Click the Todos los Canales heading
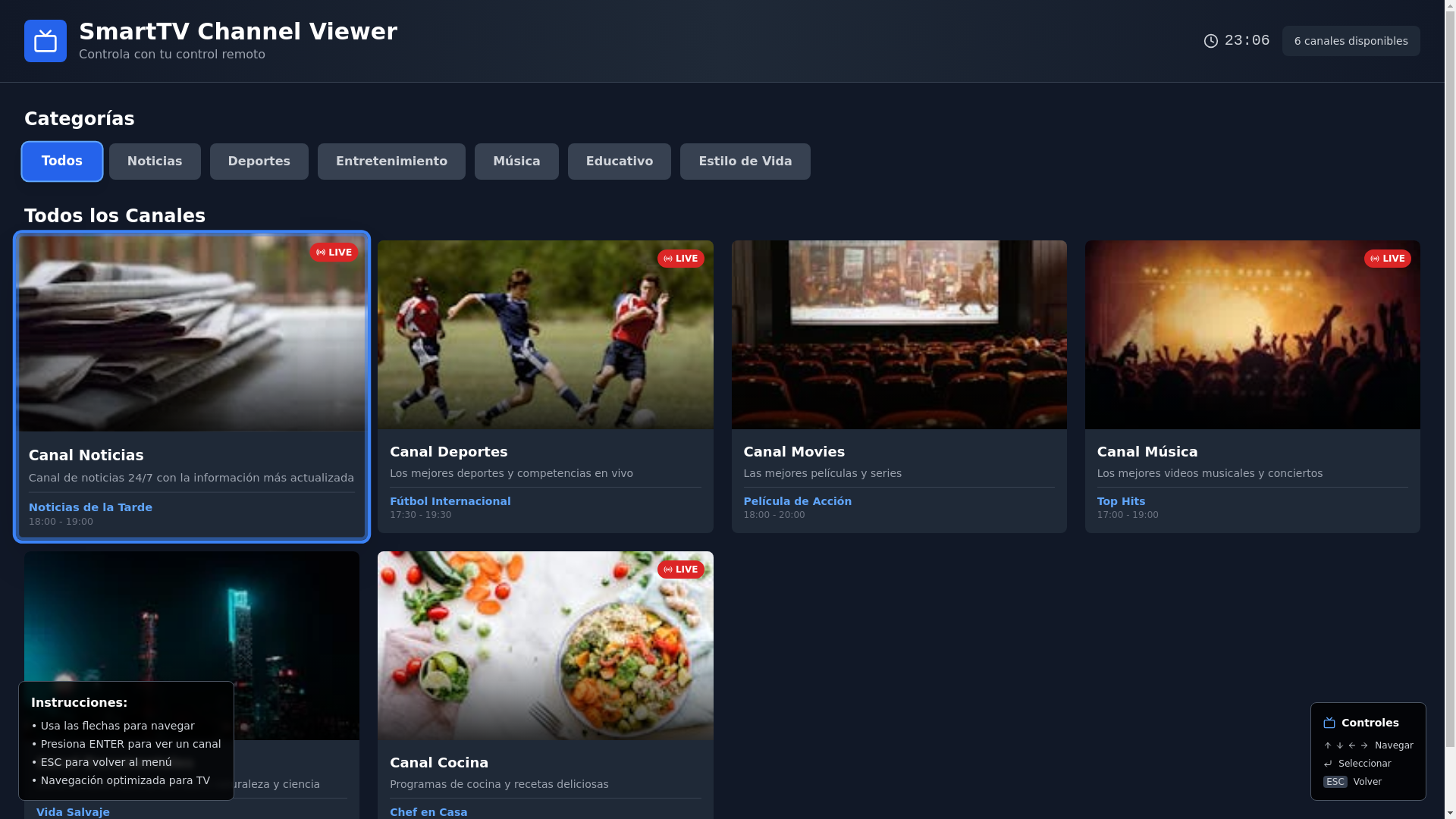Viewport: 1456px width, 819px height. (x=115, y=216)
